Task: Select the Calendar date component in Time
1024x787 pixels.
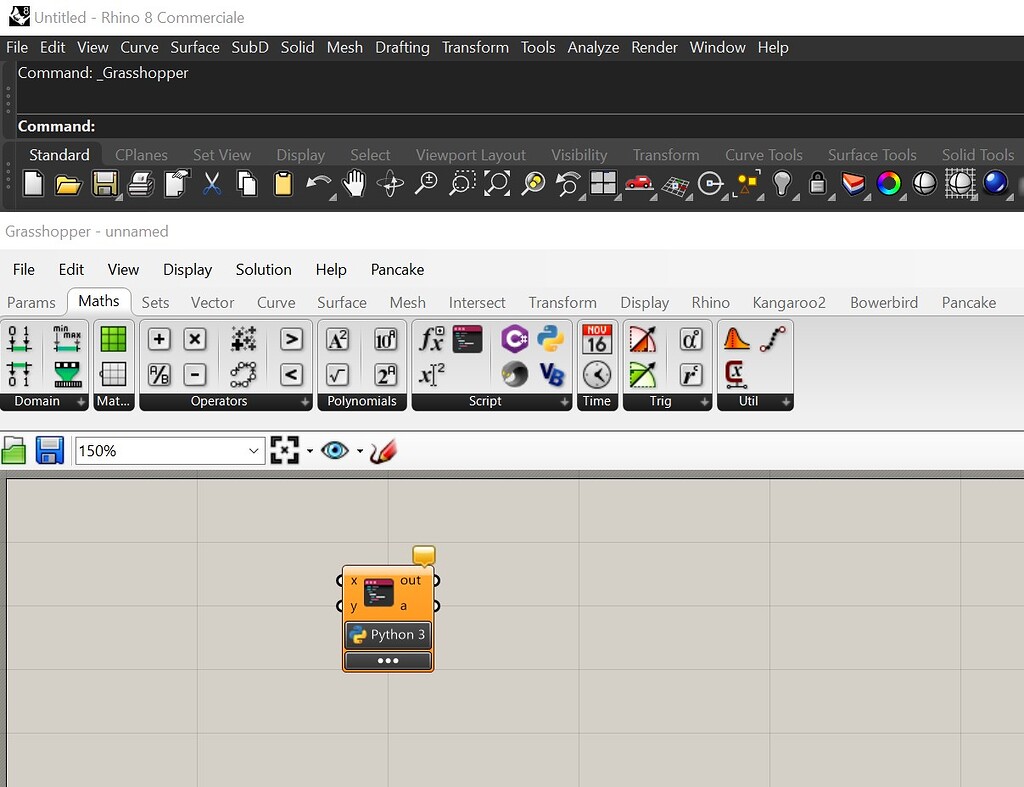Action: coord(597,339)
